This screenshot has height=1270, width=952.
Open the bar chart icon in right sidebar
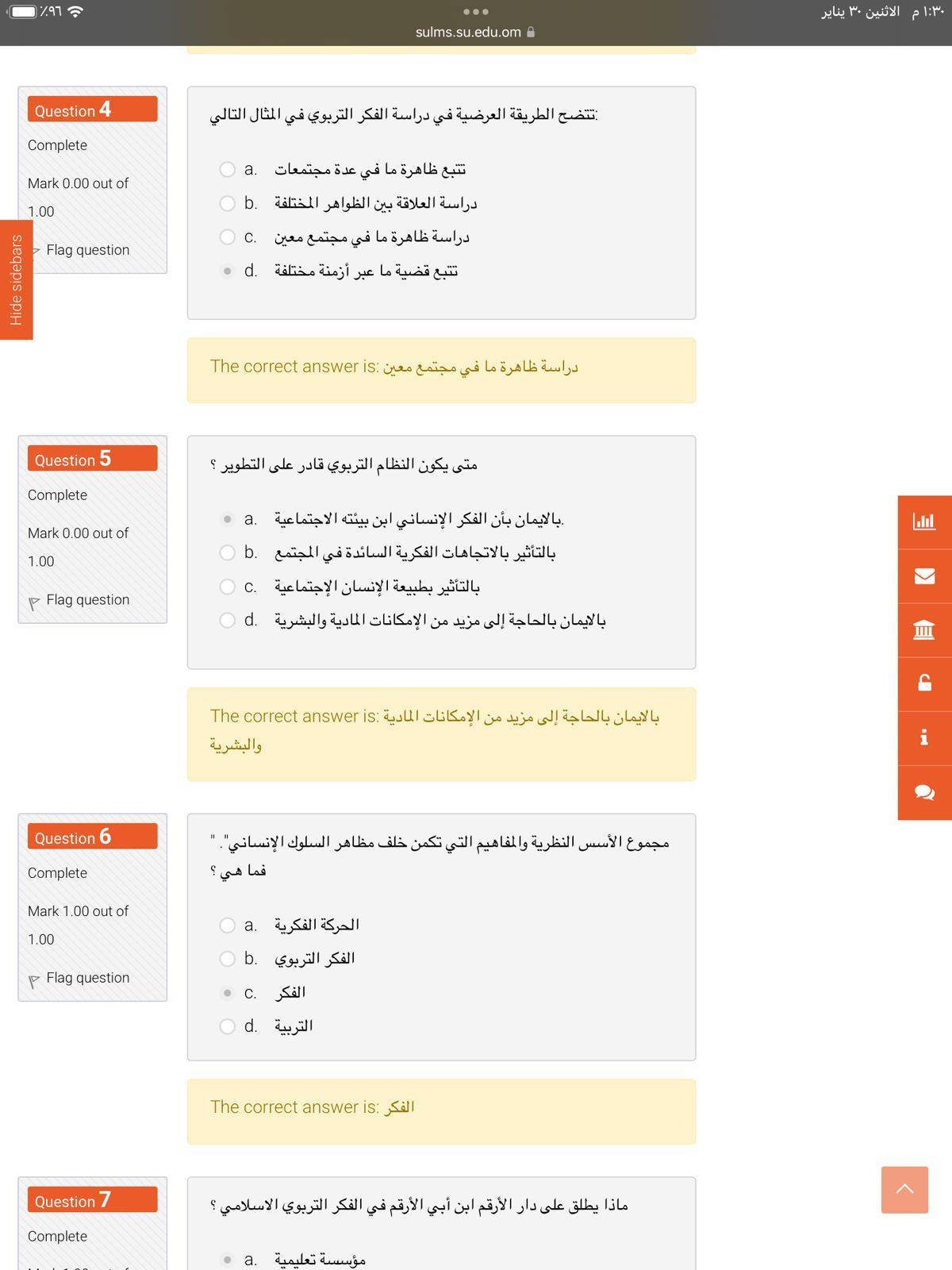click(x=924, y=521)
